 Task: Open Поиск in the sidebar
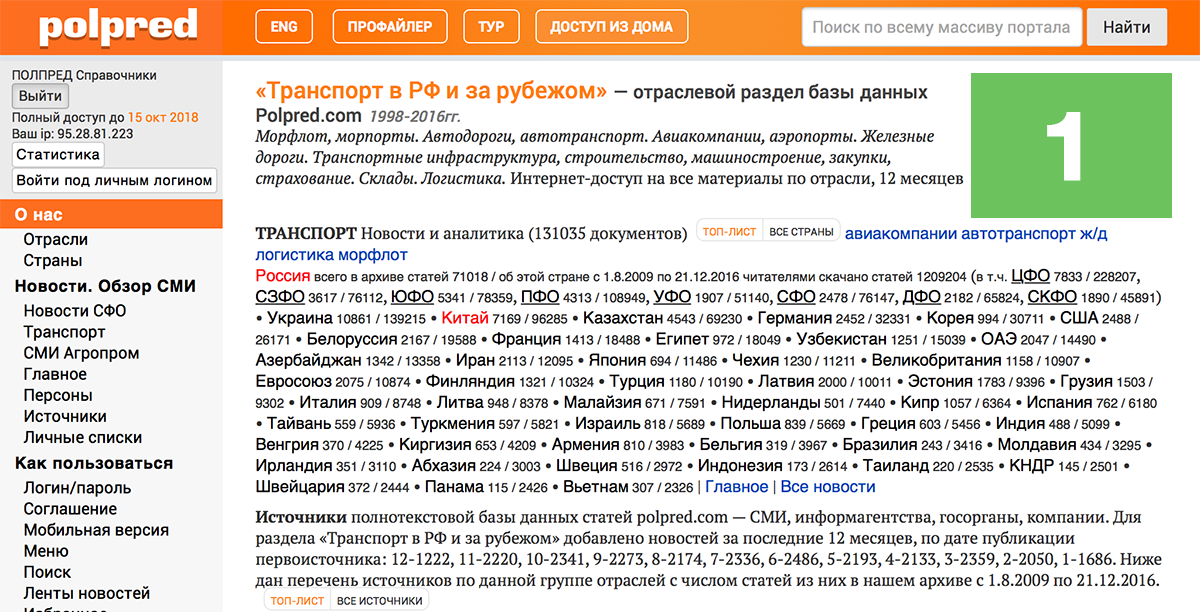pyautogui.click(x=47, y=572)
